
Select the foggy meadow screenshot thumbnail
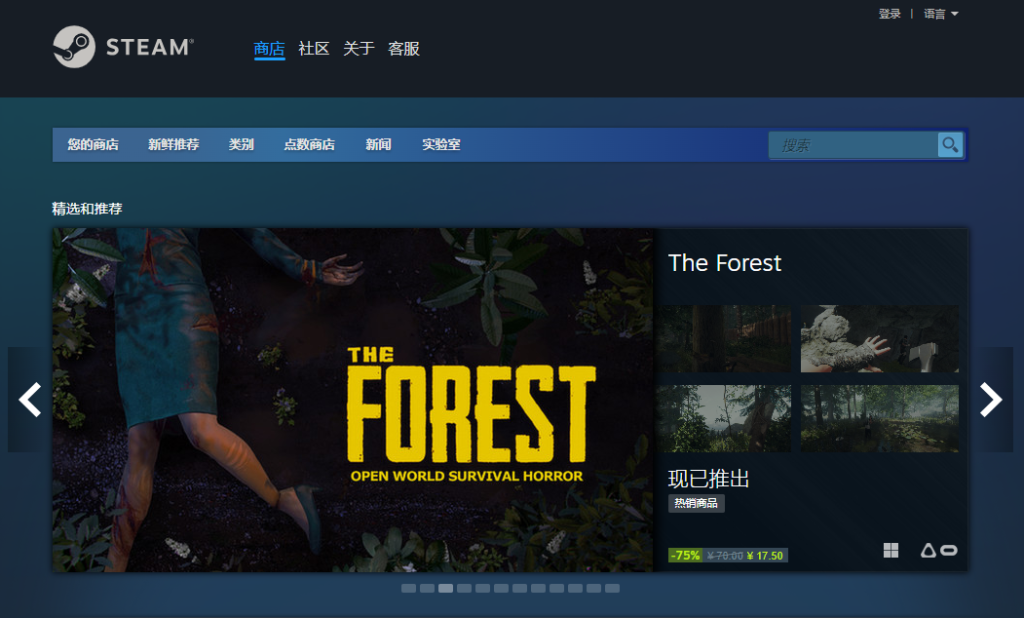point(880,418)
